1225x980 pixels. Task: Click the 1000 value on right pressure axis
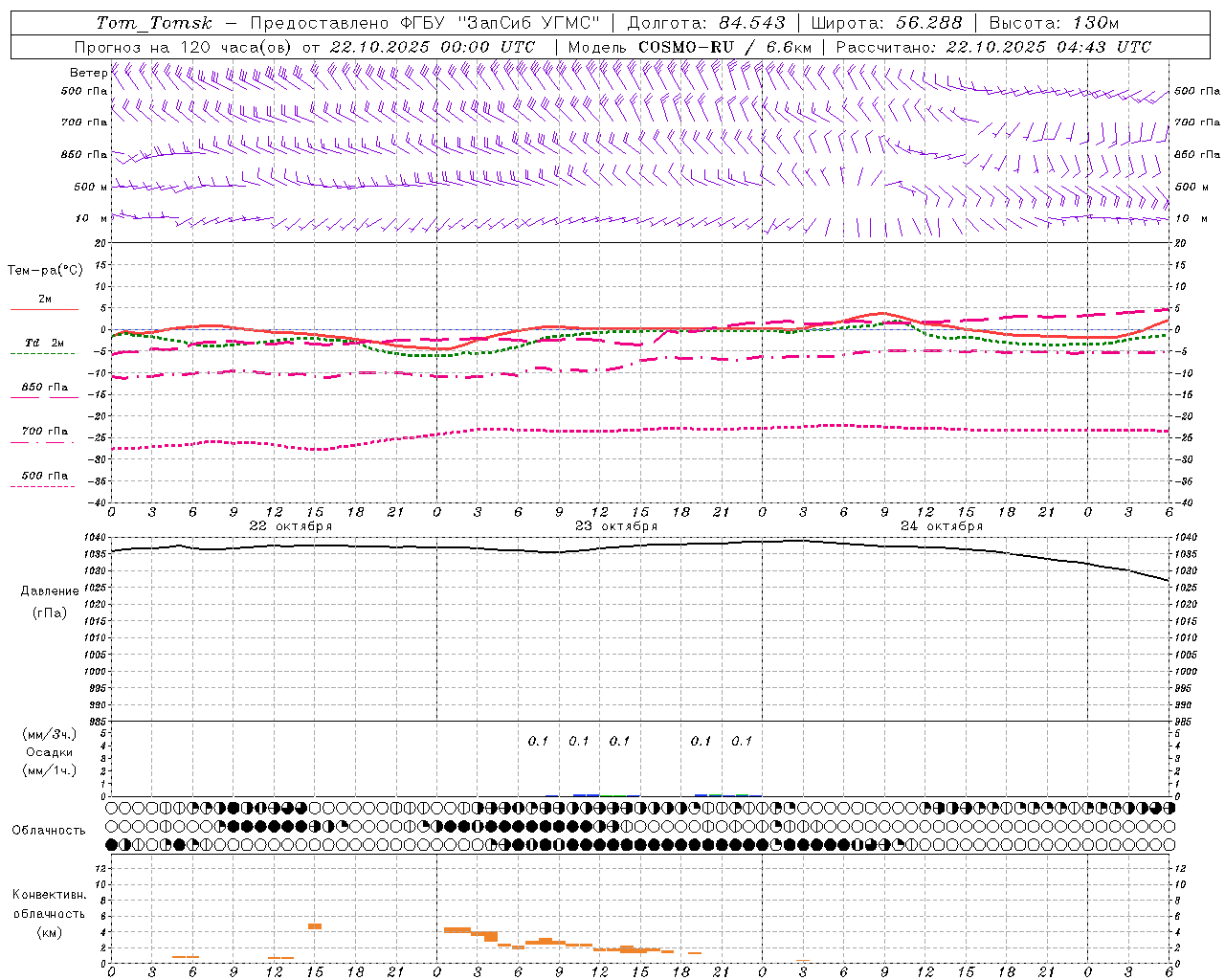tap(1186, 672)
